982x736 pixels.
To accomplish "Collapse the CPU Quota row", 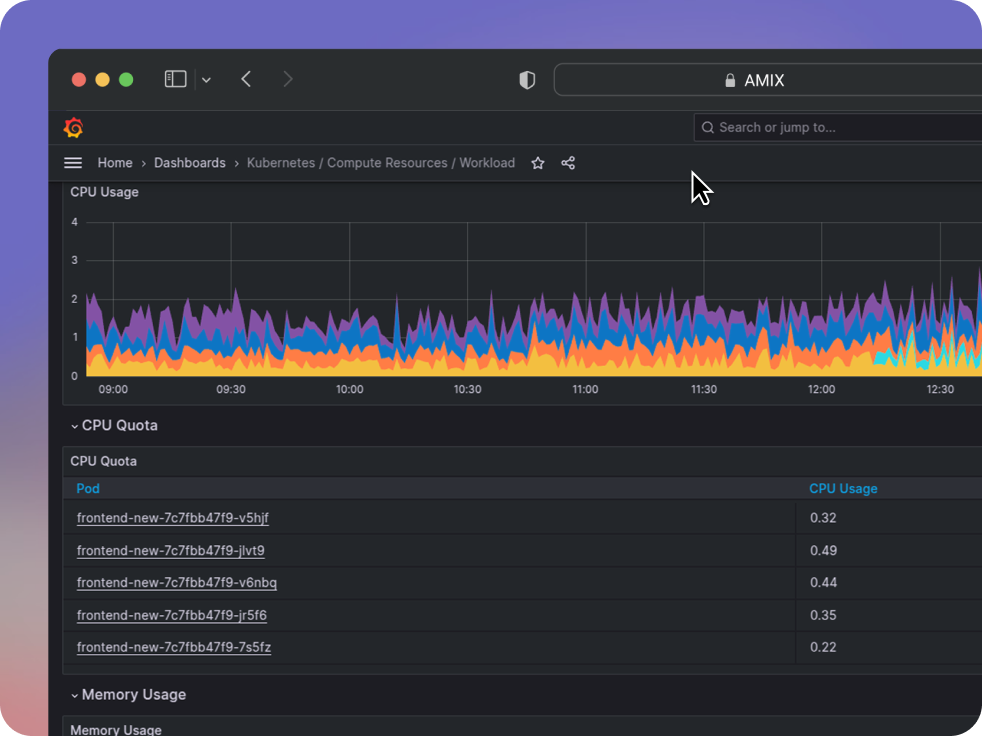I will [114, 425].
